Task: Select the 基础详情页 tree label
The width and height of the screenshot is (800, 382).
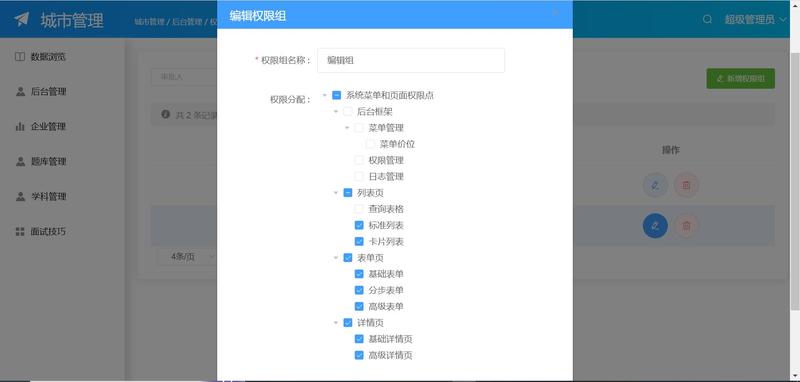Action: [x=390, y=339]
